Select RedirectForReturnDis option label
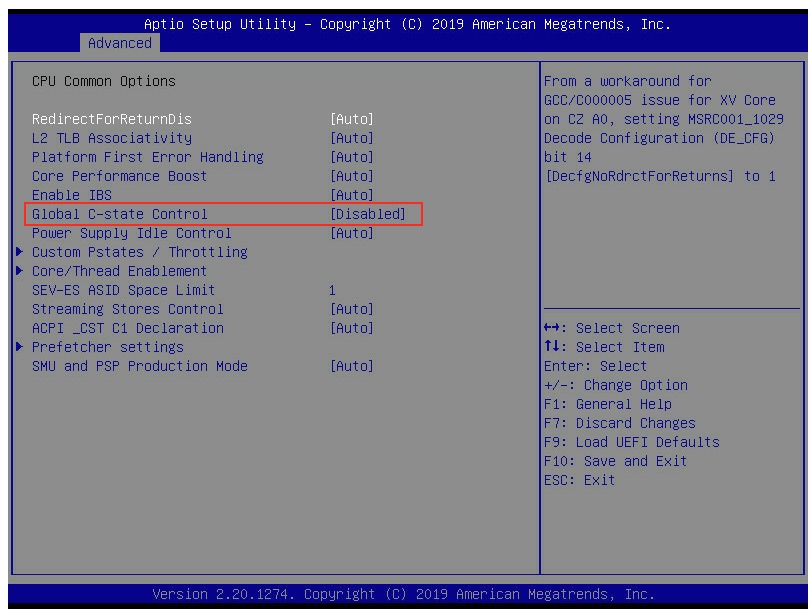The height and width of the screenshot is (614, 811). (112, 119)
